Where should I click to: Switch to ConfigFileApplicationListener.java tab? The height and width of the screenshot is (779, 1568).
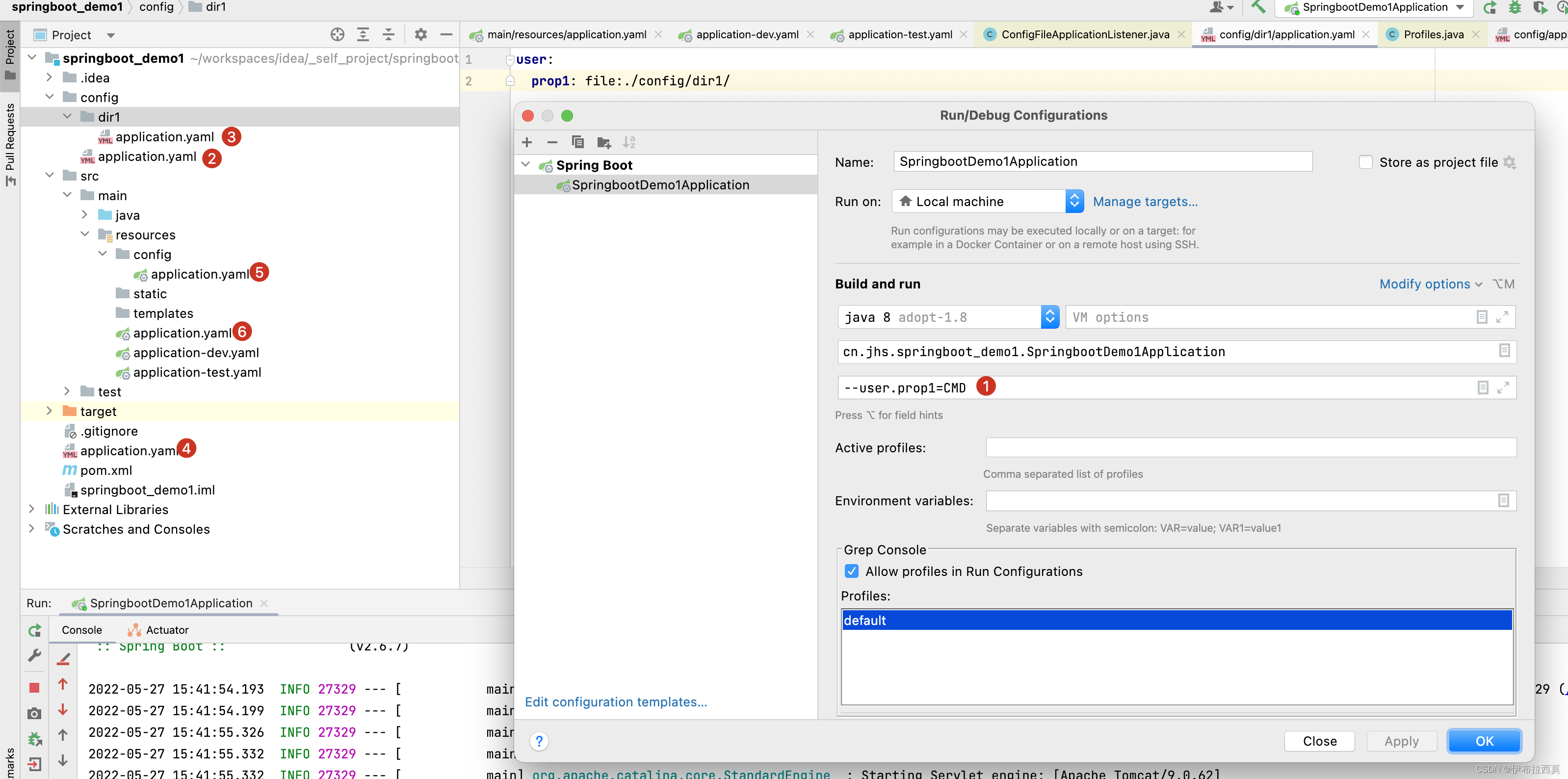point(1085,35)
